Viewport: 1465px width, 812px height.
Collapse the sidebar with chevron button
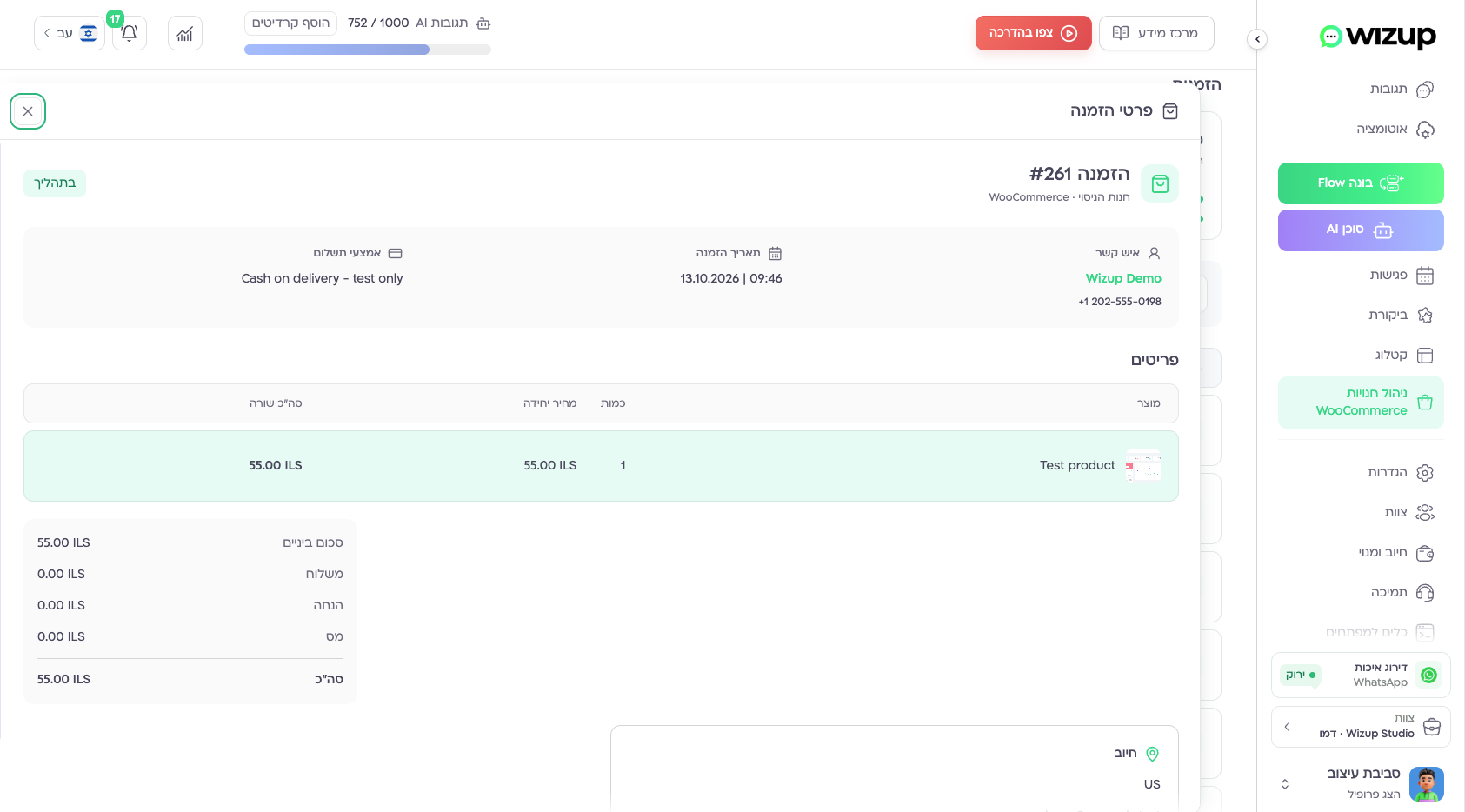pyautogui.click(x=1257, y=39)
